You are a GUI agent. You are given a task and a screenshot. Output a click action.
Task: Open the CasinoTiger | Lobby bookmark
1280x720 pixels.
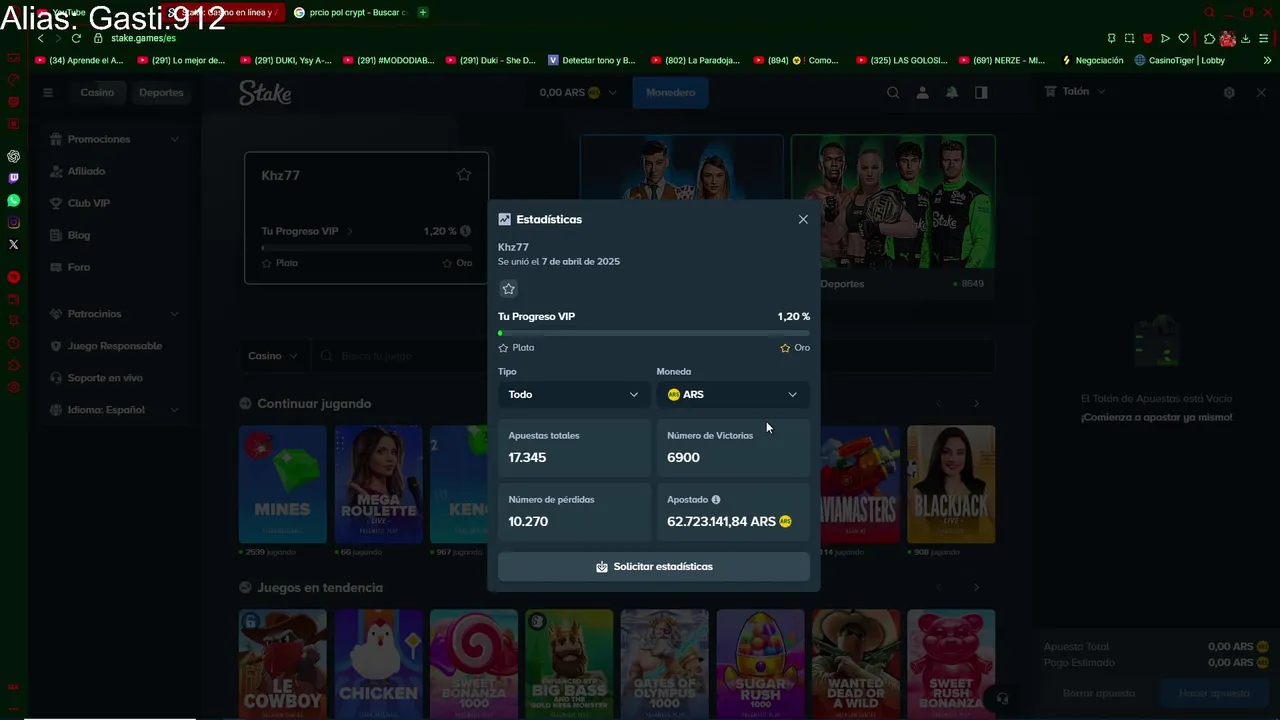pos(1180,60)
